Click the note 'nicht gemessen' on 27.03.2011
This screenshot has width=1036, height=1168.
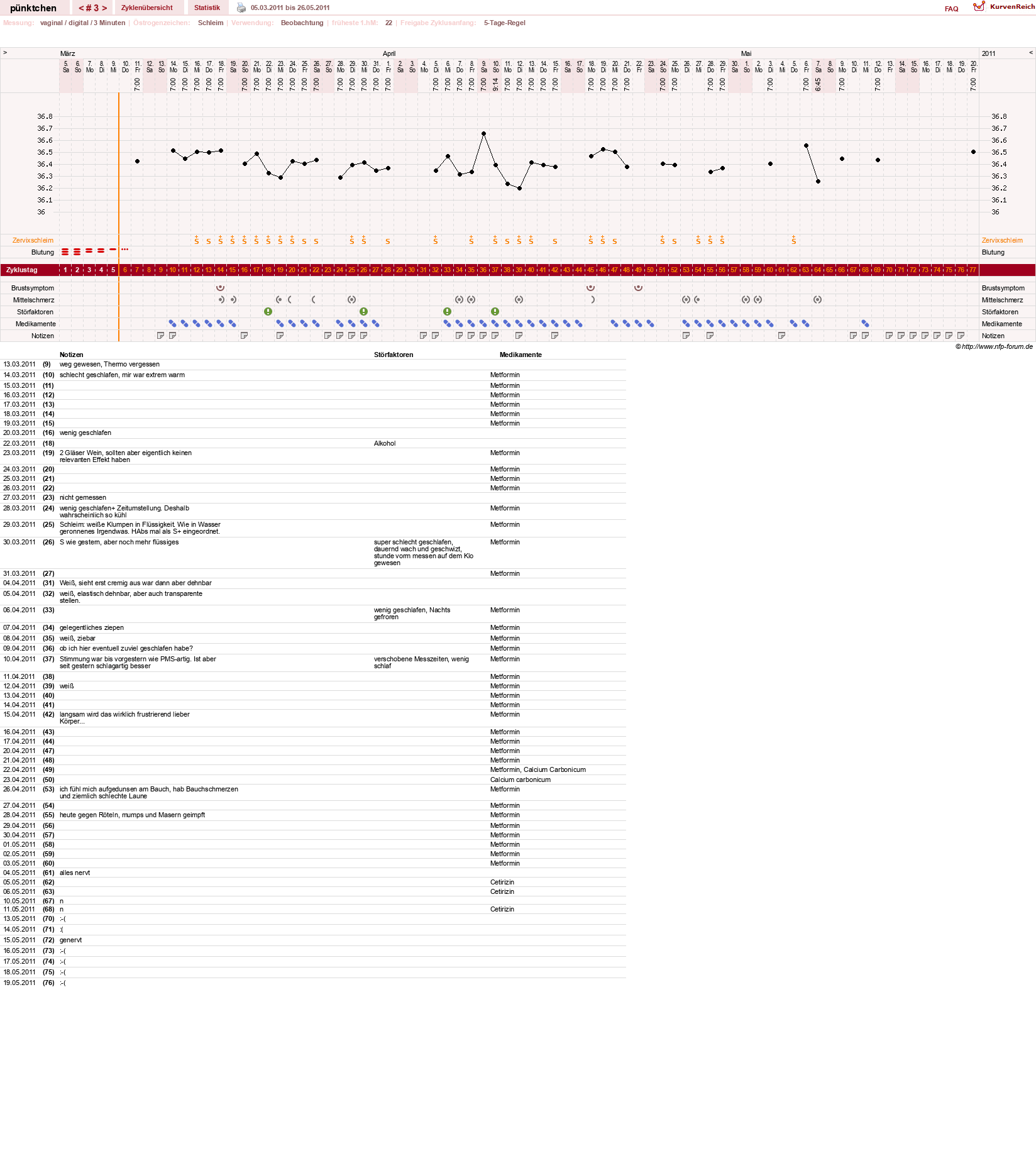click(83, 497)
